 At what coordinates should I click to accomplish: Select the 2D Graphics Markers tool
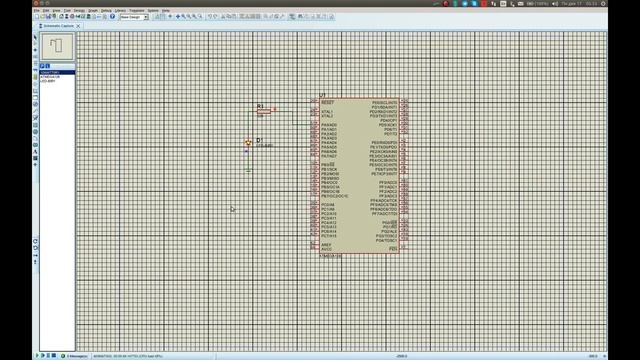point(36,164)
